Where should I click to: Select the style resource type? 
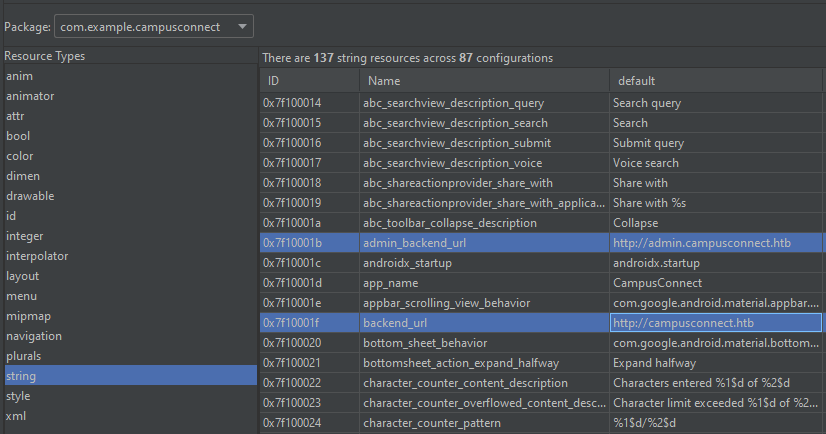click(19, 396)
